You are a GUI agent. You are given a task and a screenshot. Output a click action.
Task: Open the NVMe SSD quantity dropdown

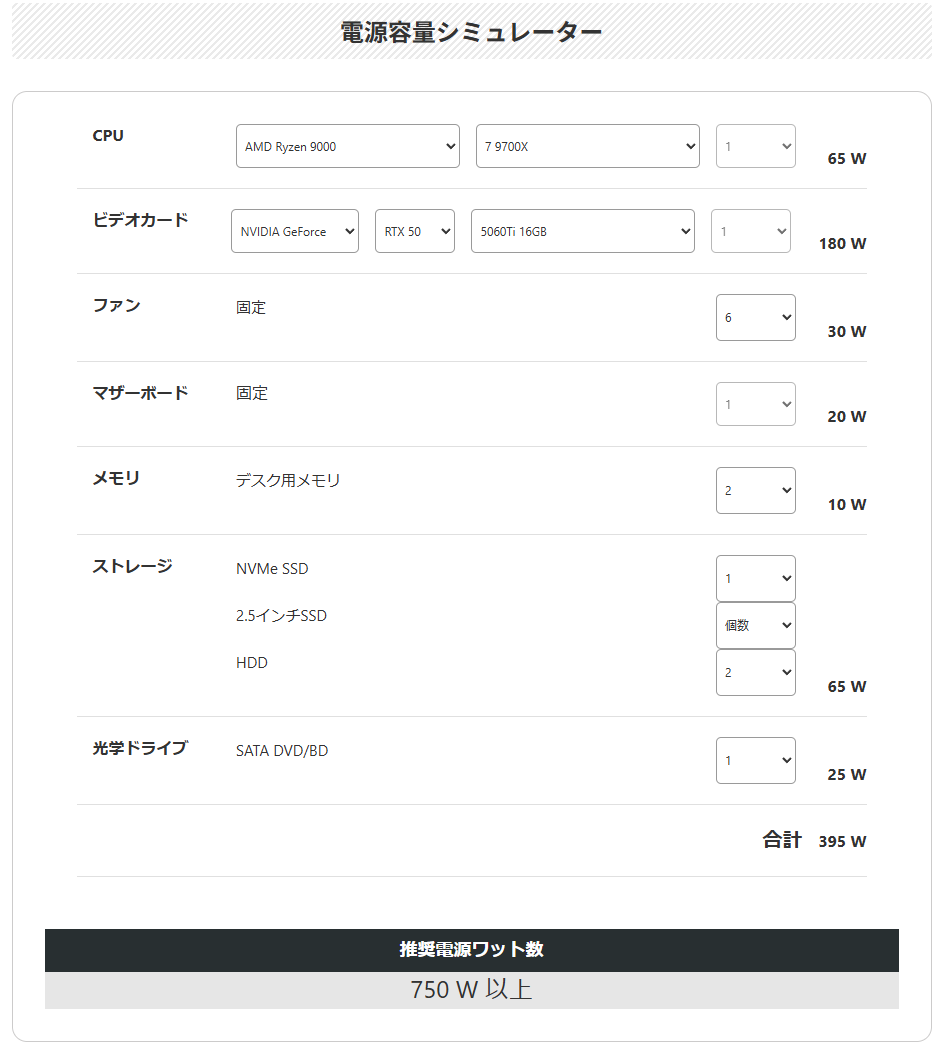pyautogui.click(x=755, y=578)
